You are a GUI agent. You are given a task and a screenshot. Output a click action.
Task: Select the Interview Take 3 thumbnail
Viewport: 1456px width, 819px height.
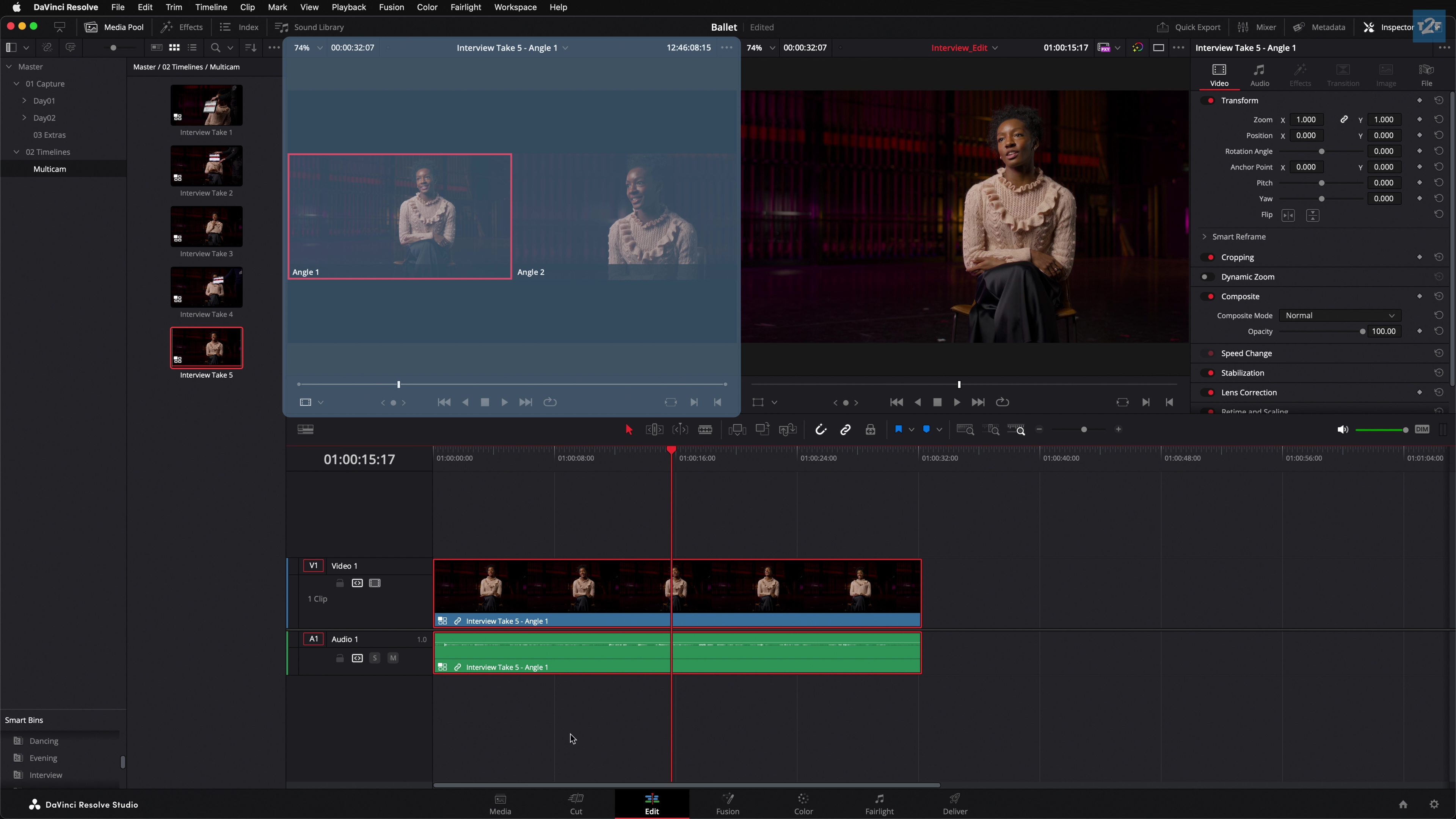pos(206,226)
